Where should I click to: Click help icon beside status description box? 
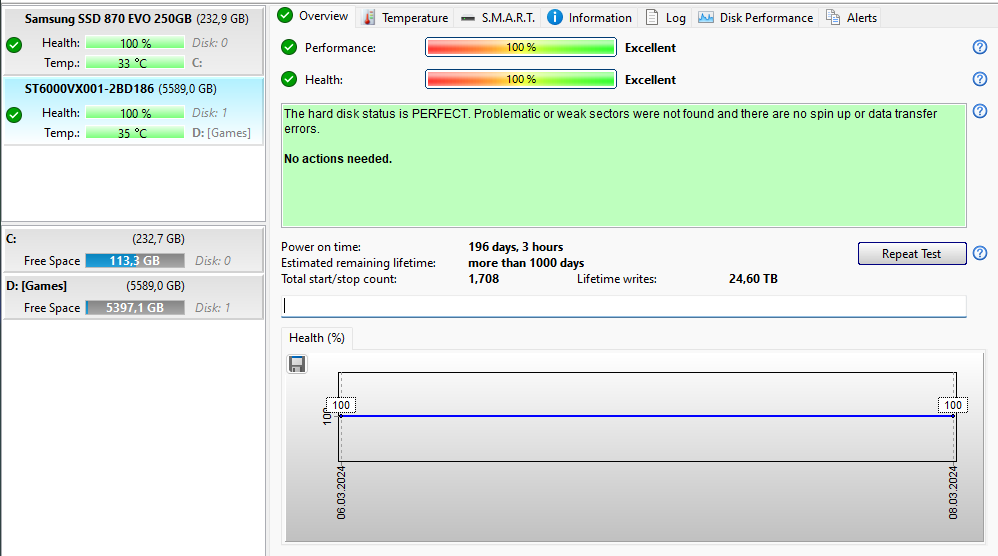(980, 111)
